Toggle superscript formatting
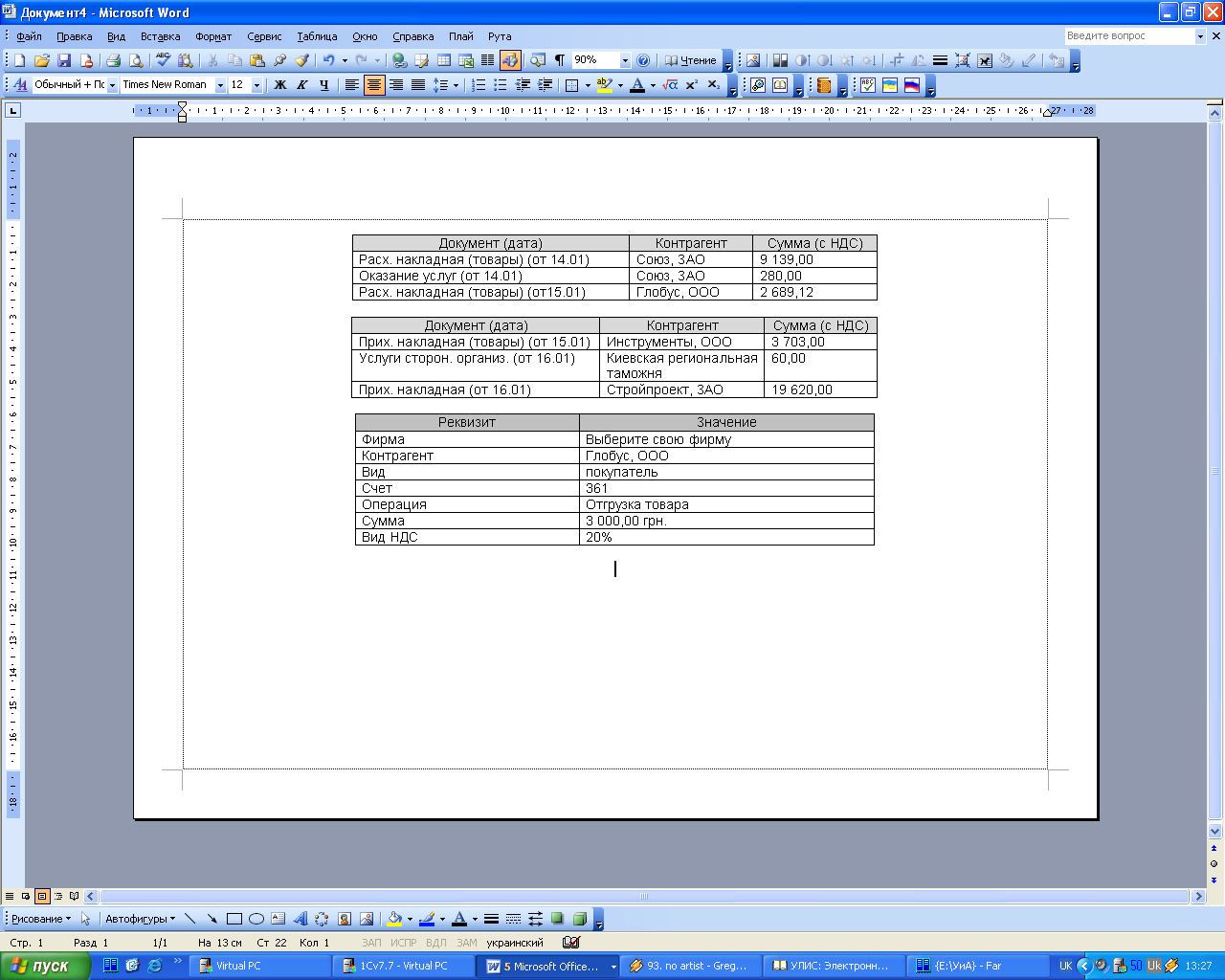Viewport: 1225px width, 980px height. point(692,85)
